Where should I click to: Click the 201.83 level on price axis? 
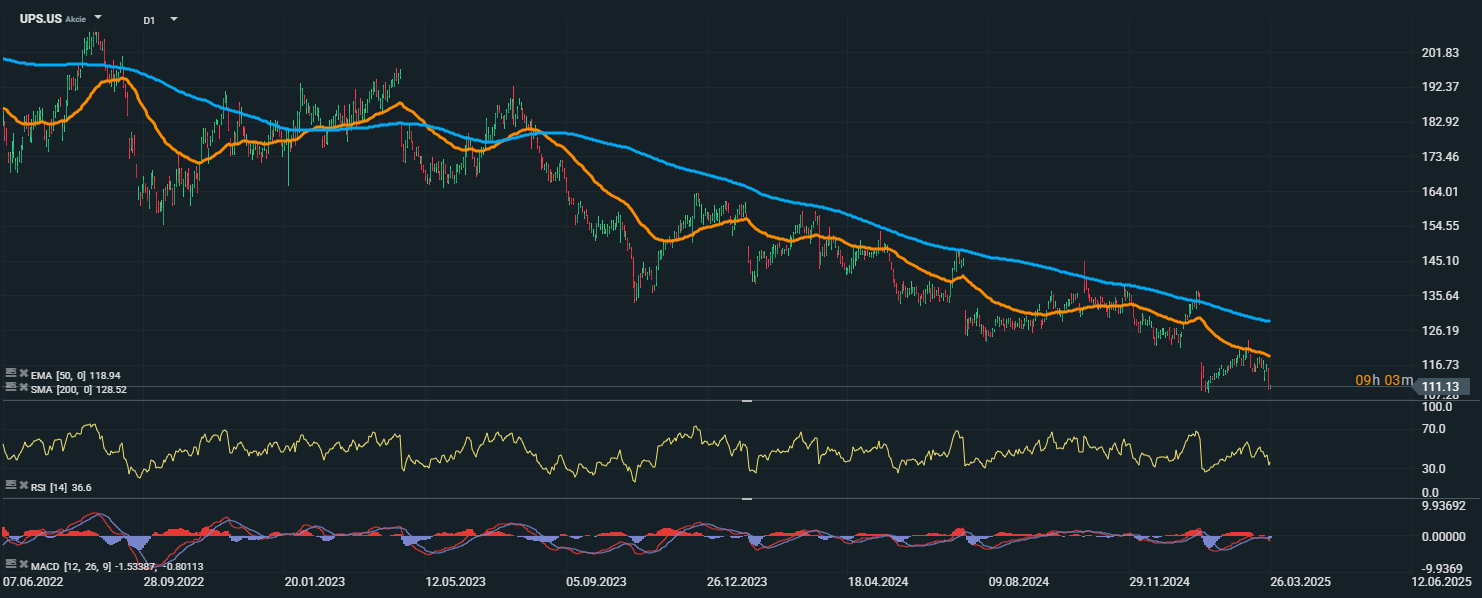1441,53
